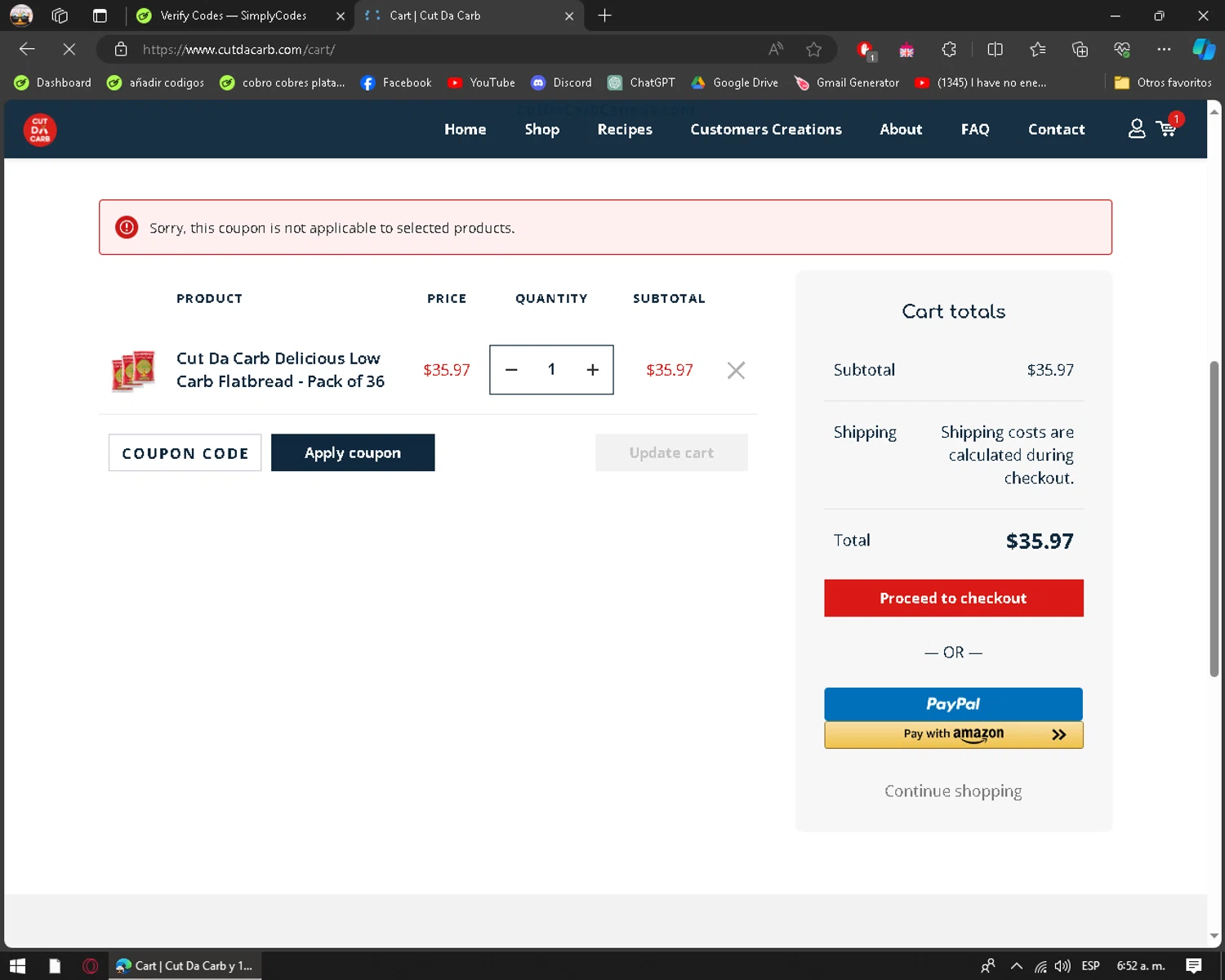Screen dimensions: 1225x980
Task: Open the shopping cart icon in header
Action: (x=1167, y=128)
